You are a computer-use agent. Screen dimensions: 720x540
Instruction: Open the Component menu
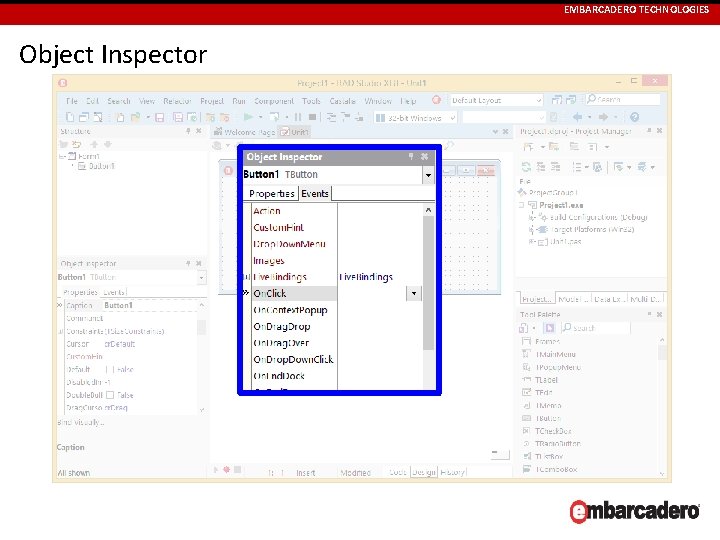[274, 101]
